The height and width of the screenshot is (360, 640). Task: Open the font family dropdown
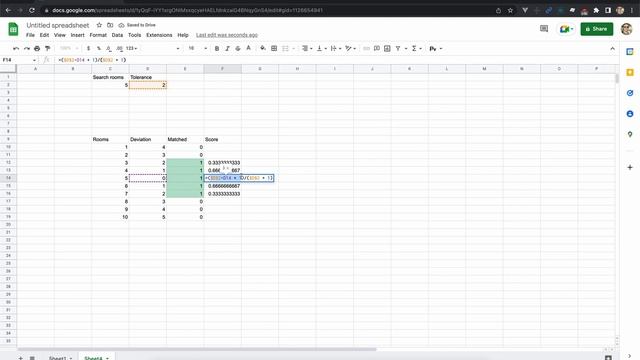[161, 49]
